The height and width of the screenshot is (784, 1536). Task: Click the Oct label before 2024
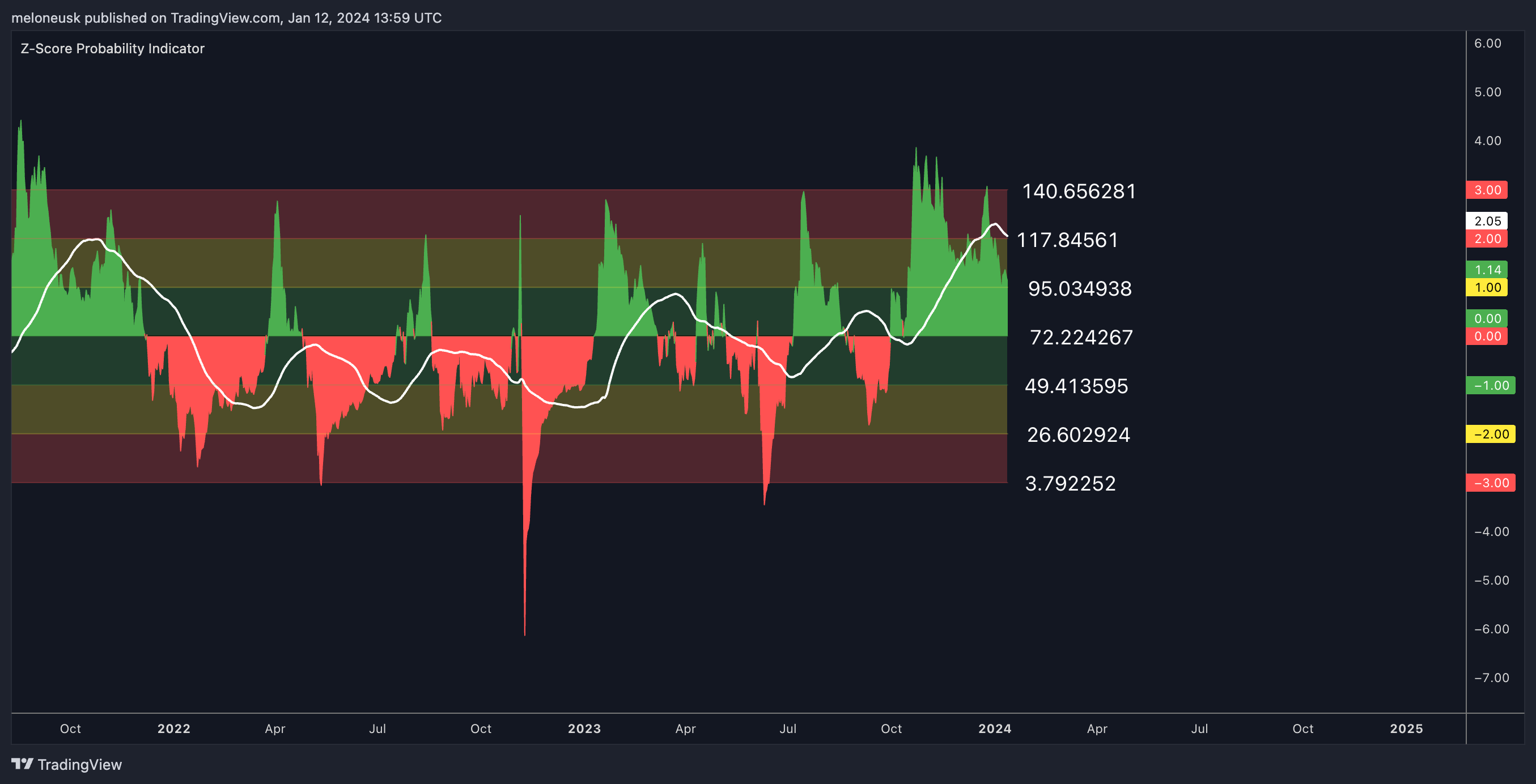tap(892, 729)
